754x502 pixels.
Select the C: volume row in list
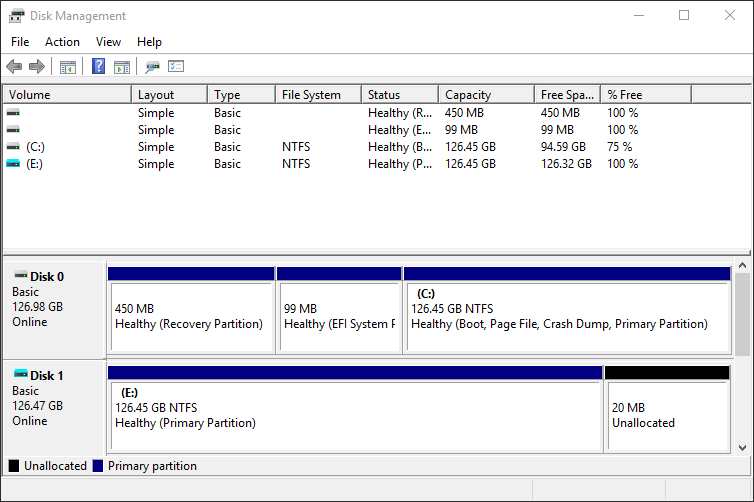36,147
